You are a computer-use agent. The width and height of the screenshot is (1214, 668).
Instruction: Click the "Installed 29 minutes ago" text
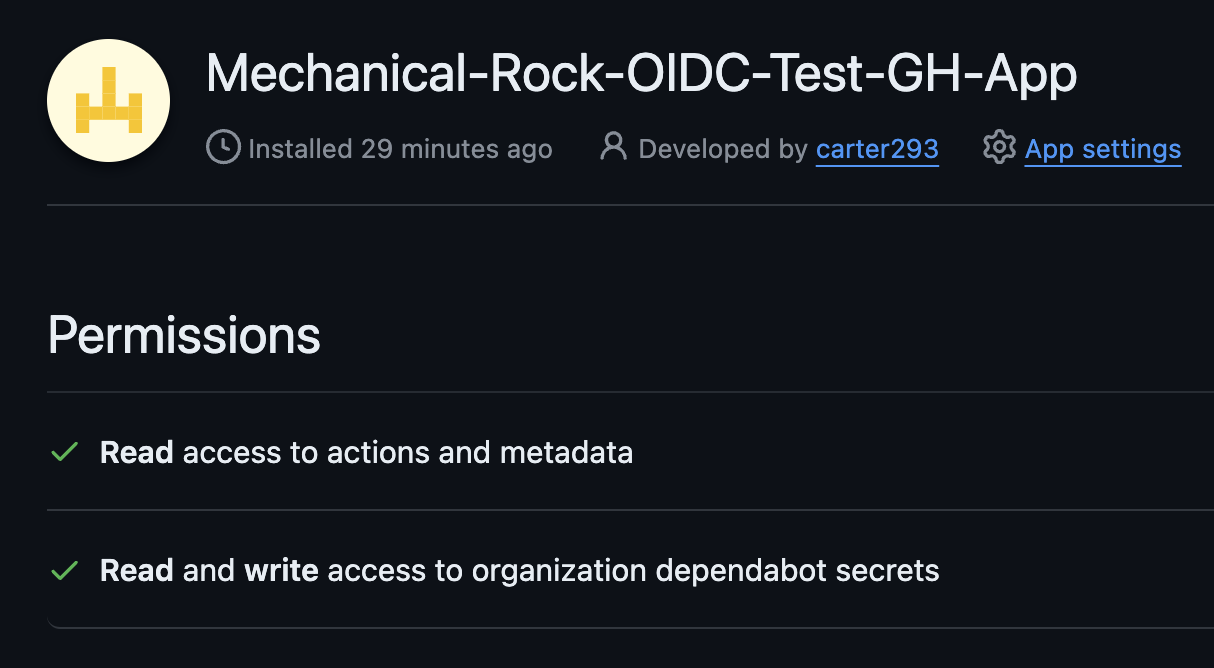click(x=400, y=149)
